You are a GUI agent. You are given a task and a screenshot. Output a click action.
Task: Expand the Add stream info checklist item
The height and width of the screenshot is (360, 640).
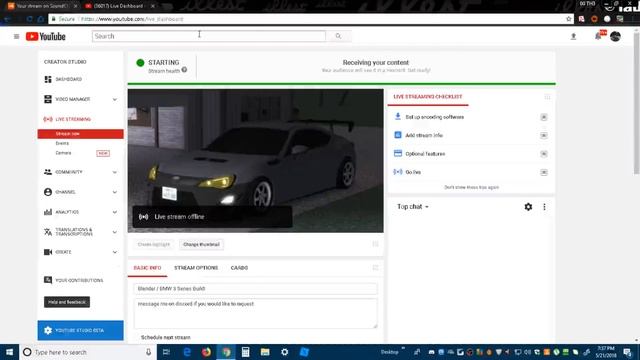tap(544, 136)
